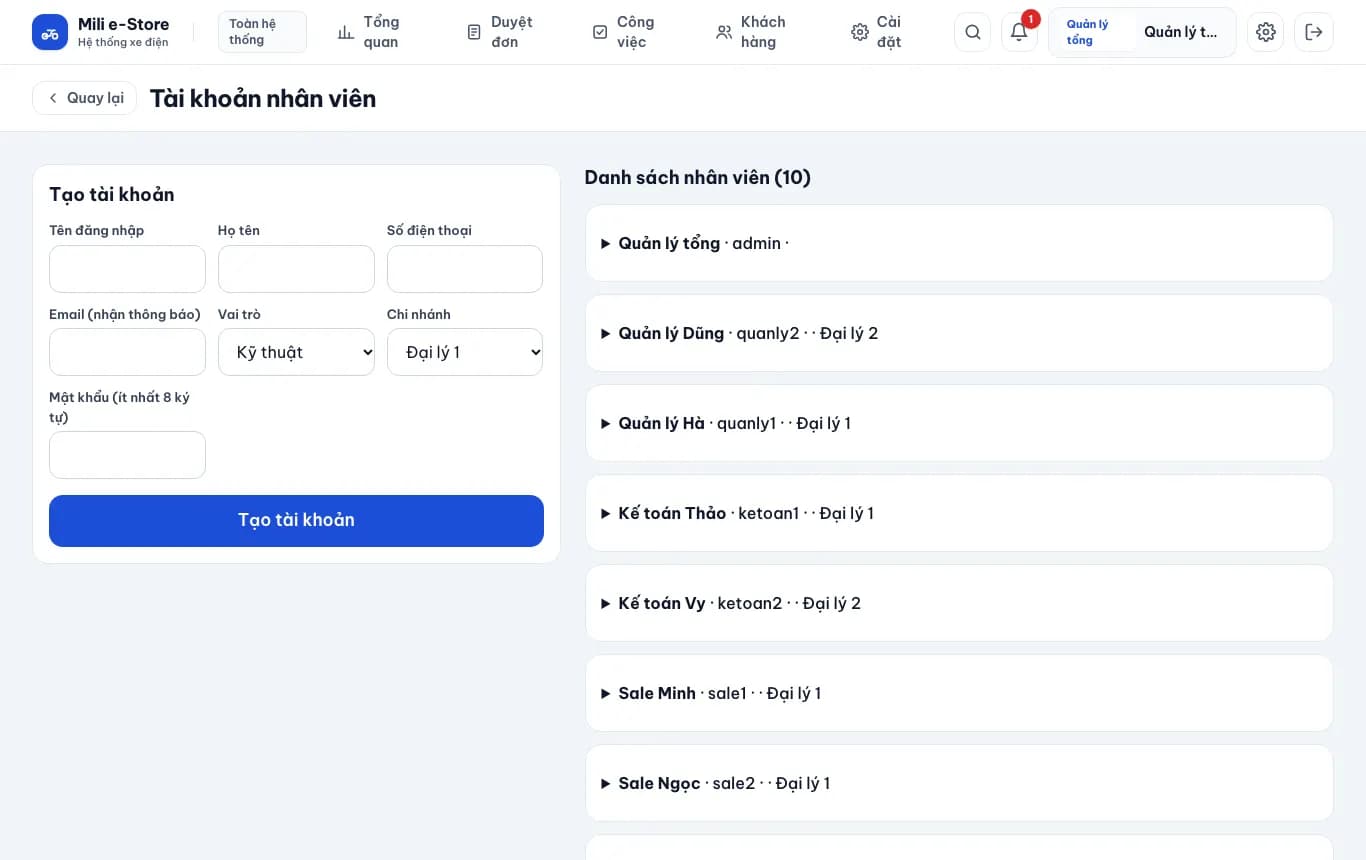Expand the Sale Minh row
1366x860 pixels.
pyautogui.click(x=959, y=693)
